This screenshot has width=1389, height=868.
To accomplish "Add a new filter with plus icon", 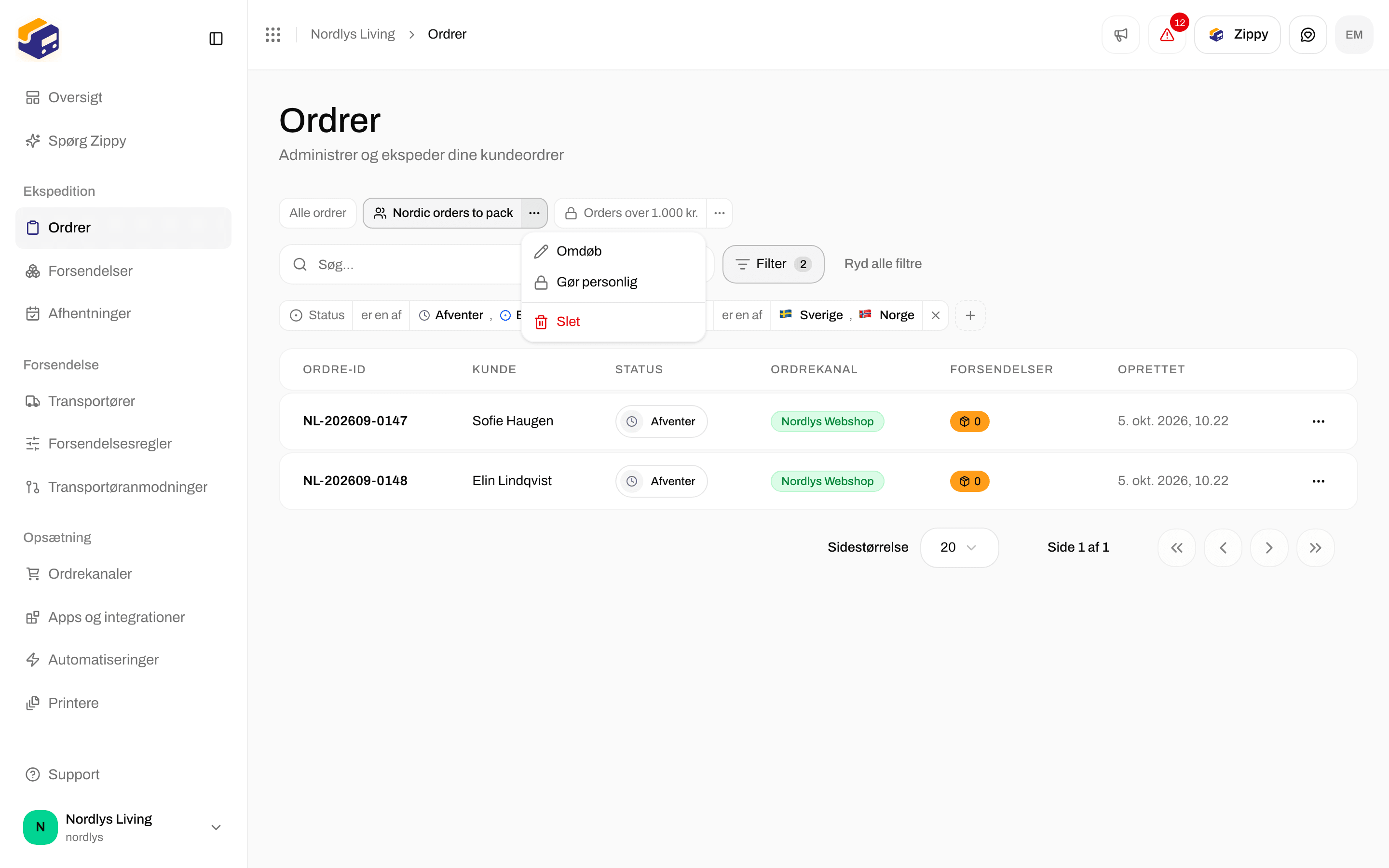I will point(970,315).
